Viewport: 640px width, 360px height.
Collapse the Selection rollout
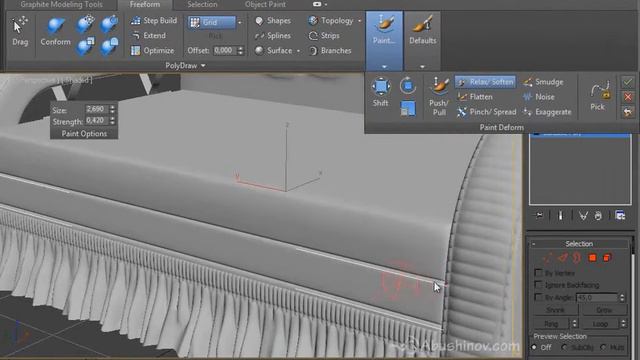coord(533,244)
